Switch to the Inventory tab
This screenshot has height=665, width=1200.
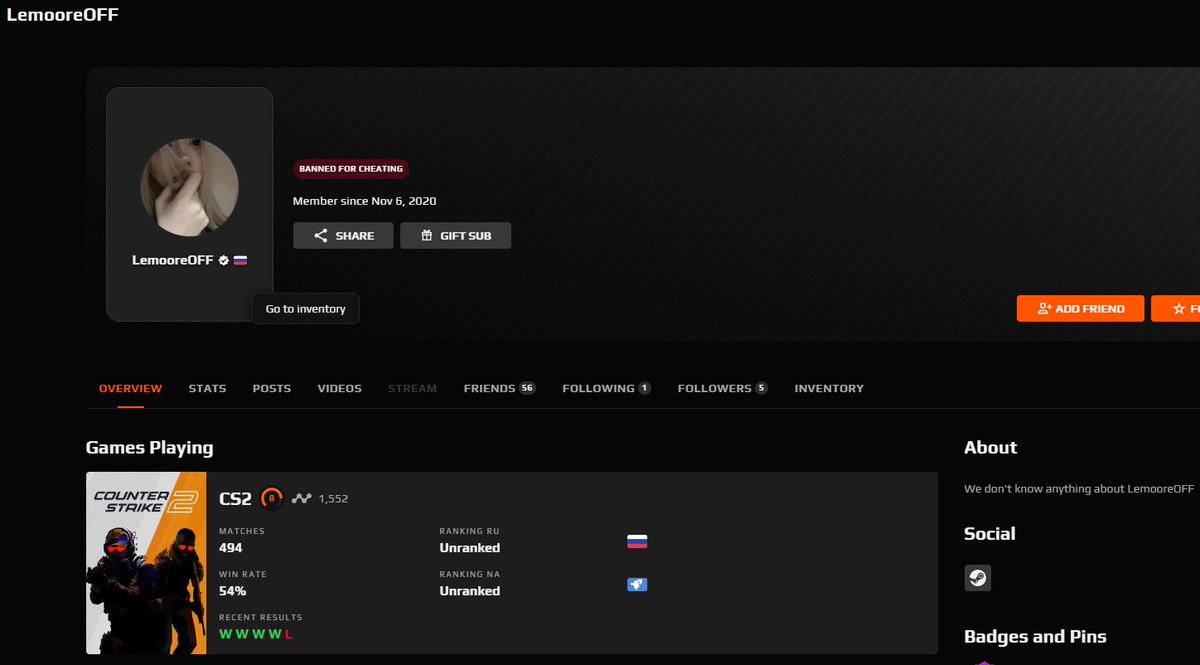829,388
